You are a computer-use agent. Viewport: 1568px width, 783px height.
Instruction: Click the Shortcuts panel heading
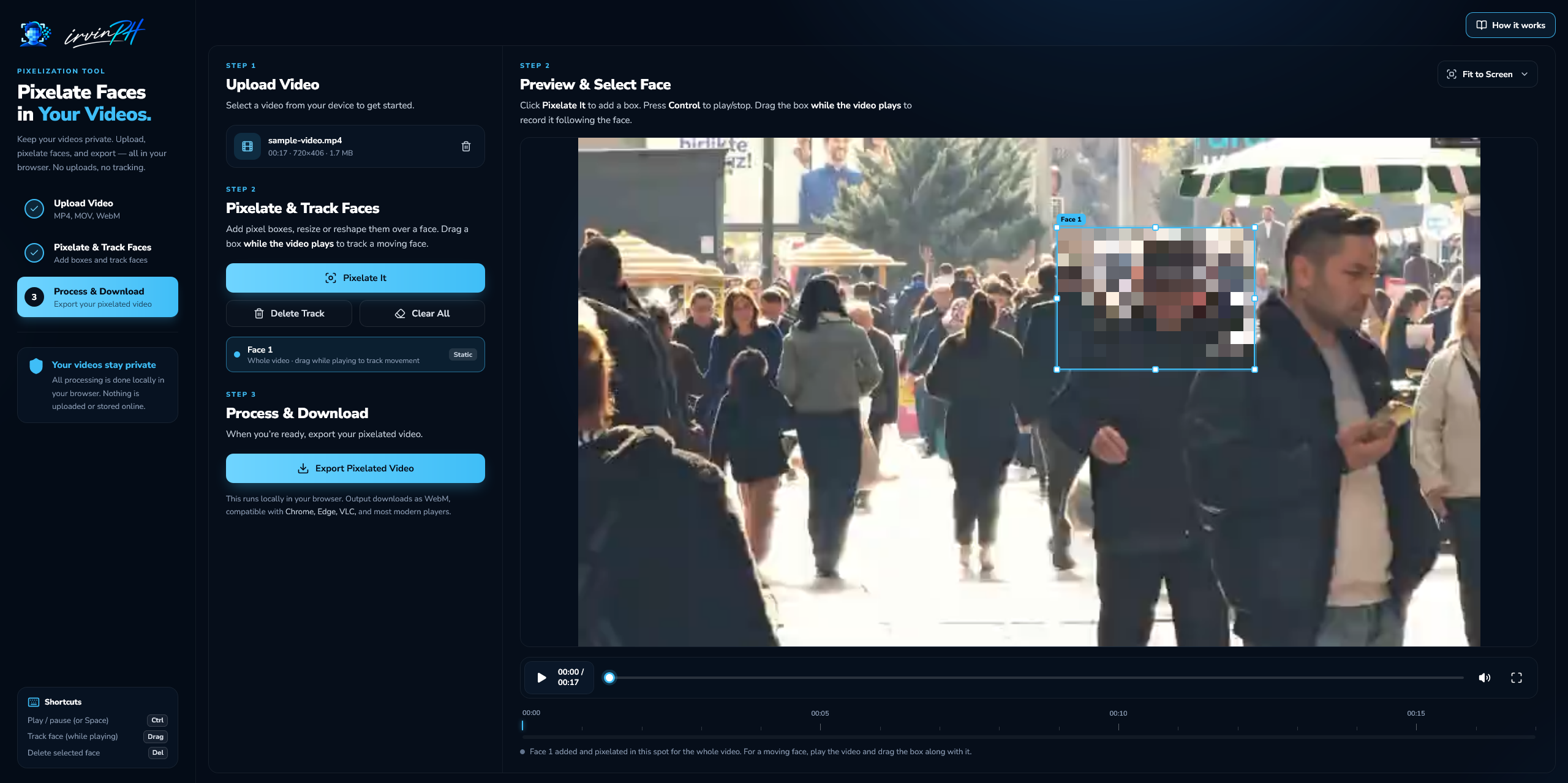[x=63, y=702]
